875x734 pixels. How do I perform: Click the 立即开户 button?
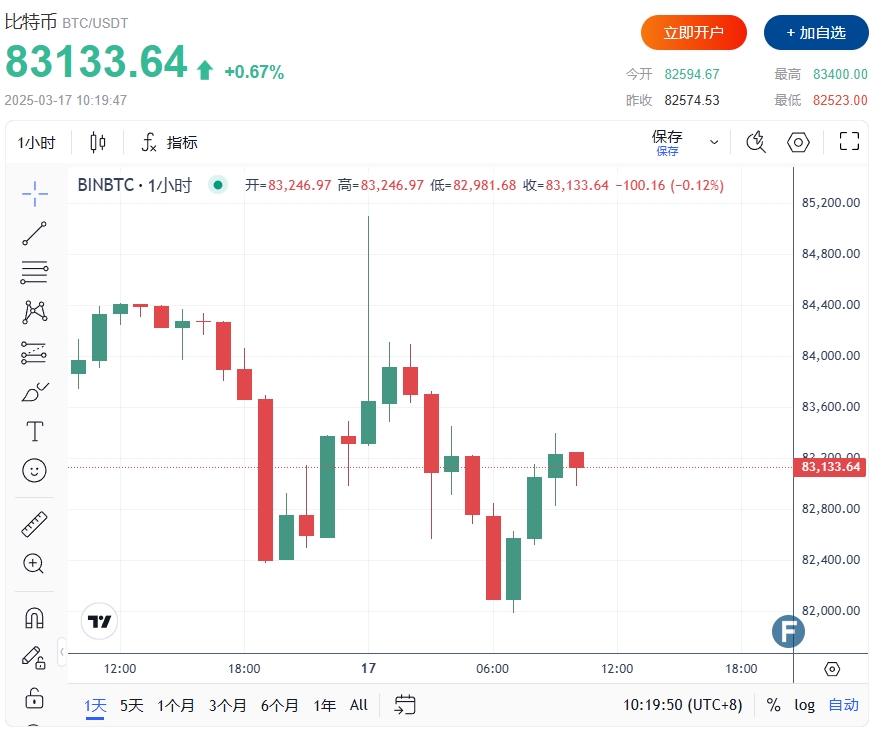[x=694, y=32]
